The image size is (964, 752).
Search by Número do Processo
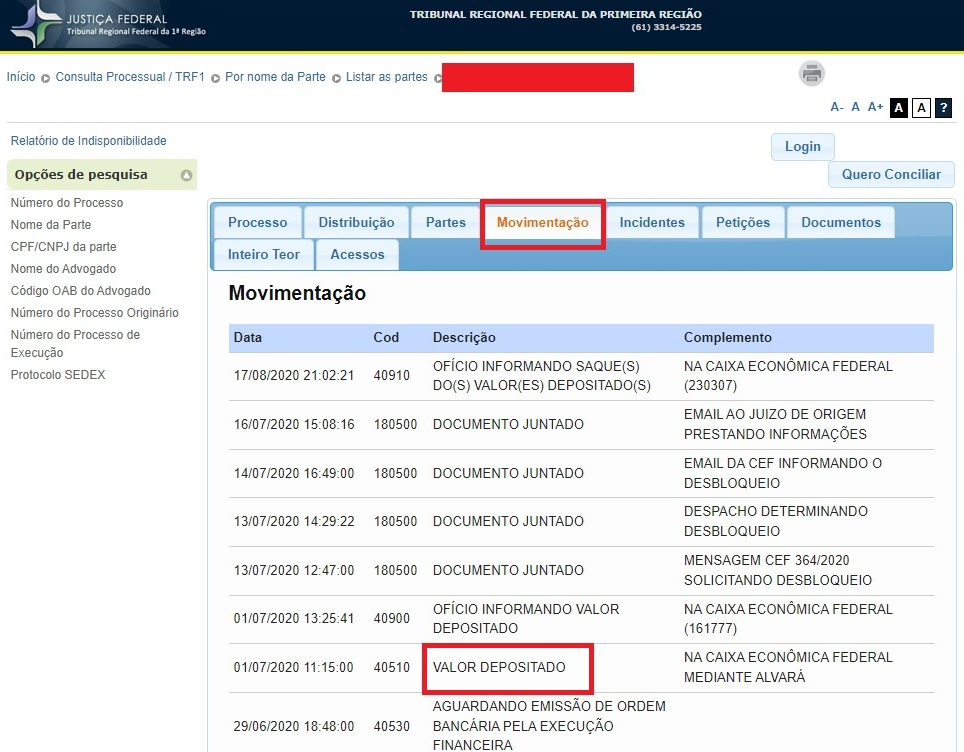[x=67, y=202]
